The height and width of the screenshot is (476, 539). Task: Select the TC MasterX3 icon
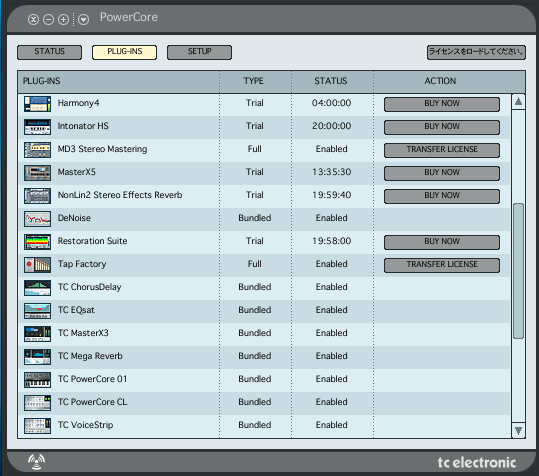(x=37, y=334)
